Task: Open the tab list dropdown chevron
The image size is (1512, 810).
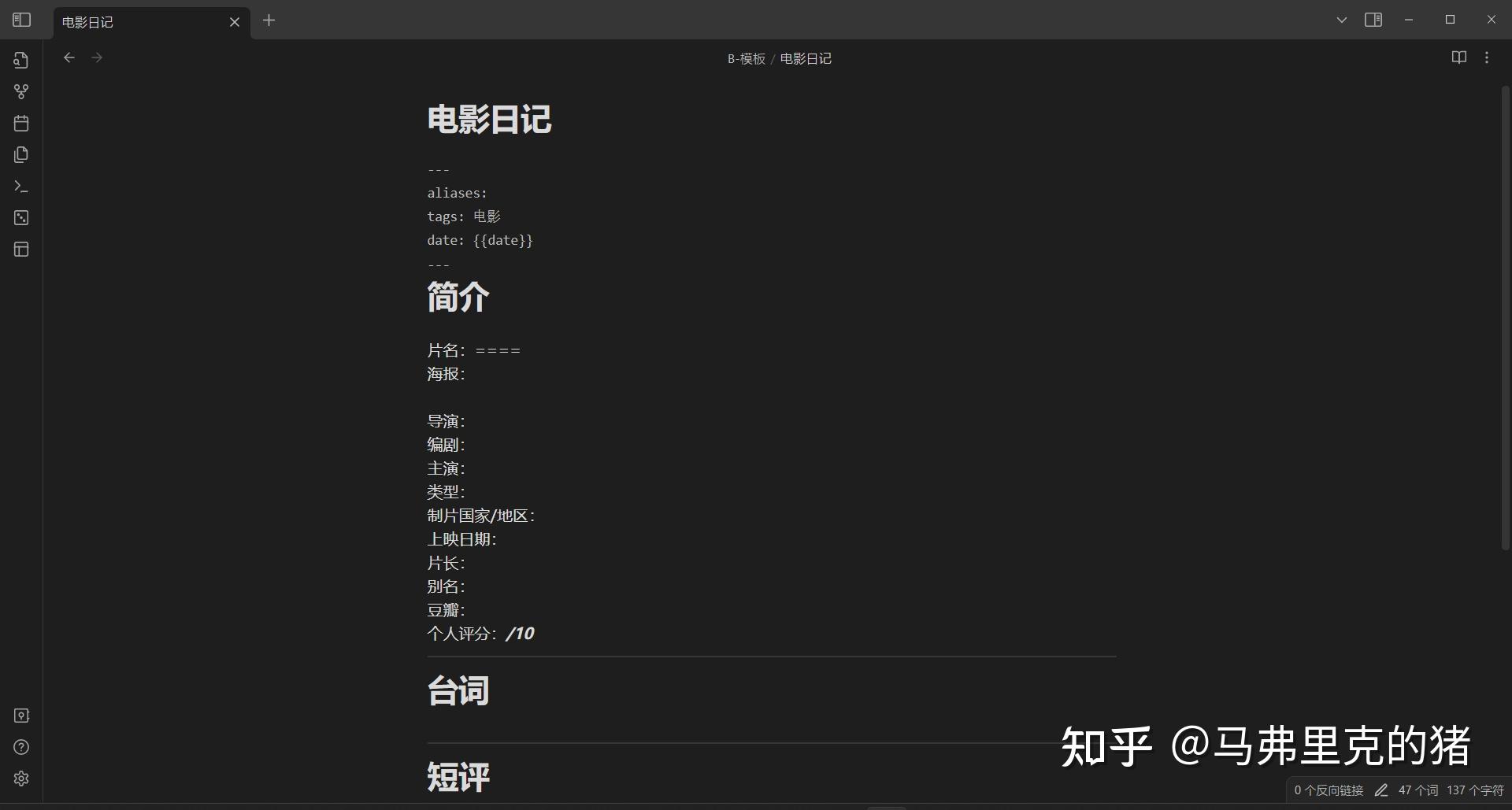Action: coord(1341,19)
